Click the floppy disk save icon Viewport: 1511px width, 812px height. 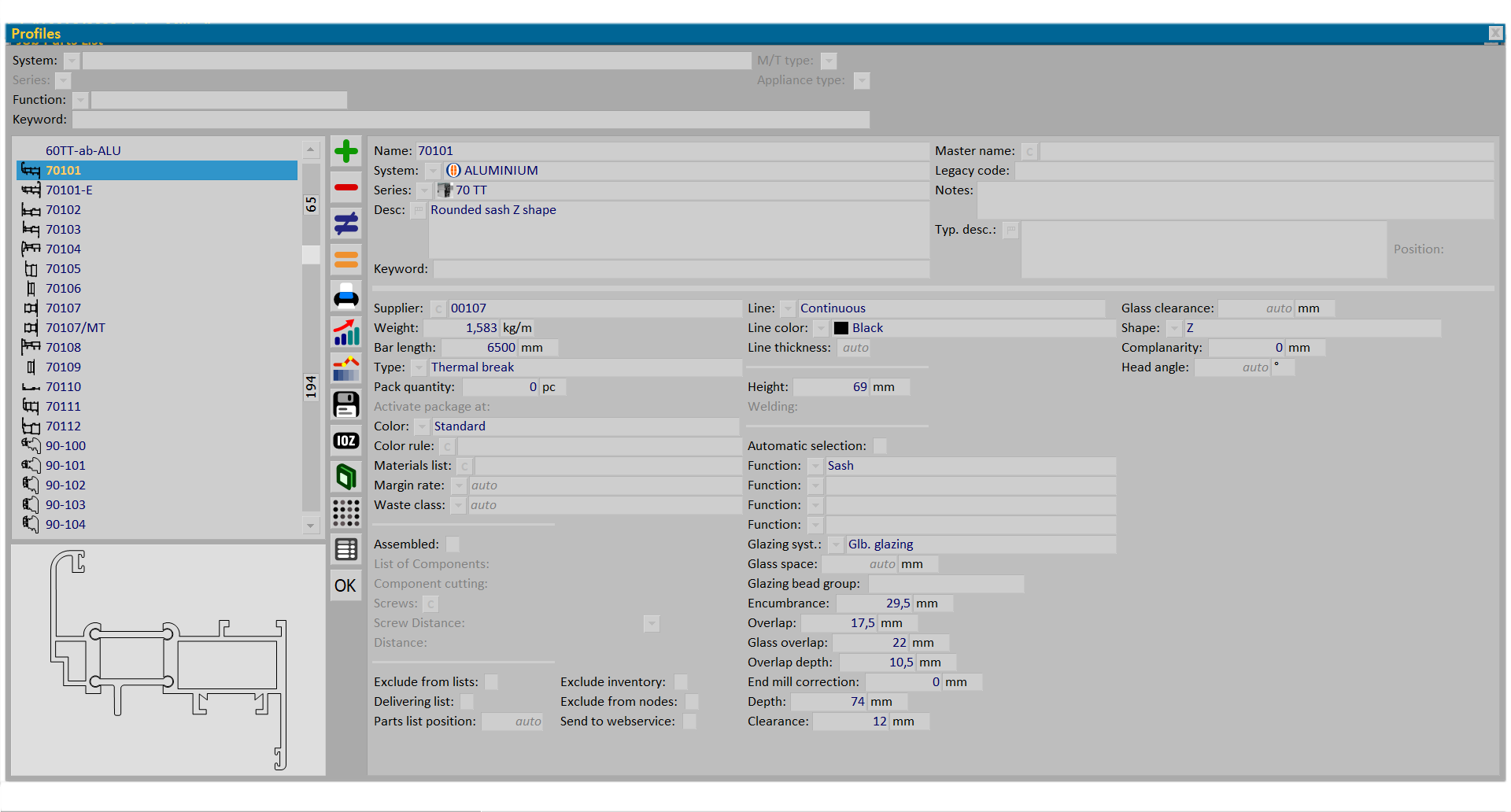(x=345, y=404)
